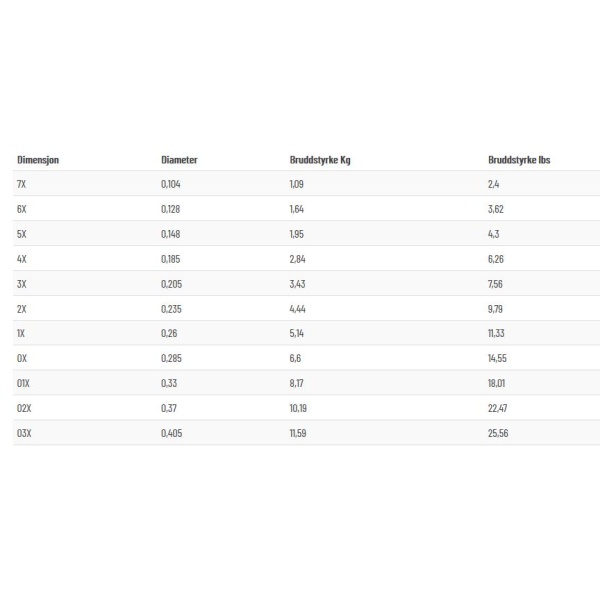Click the 03X row label
Image resolution: width=600 pixels, height=600 pixels.
(24, 433)
